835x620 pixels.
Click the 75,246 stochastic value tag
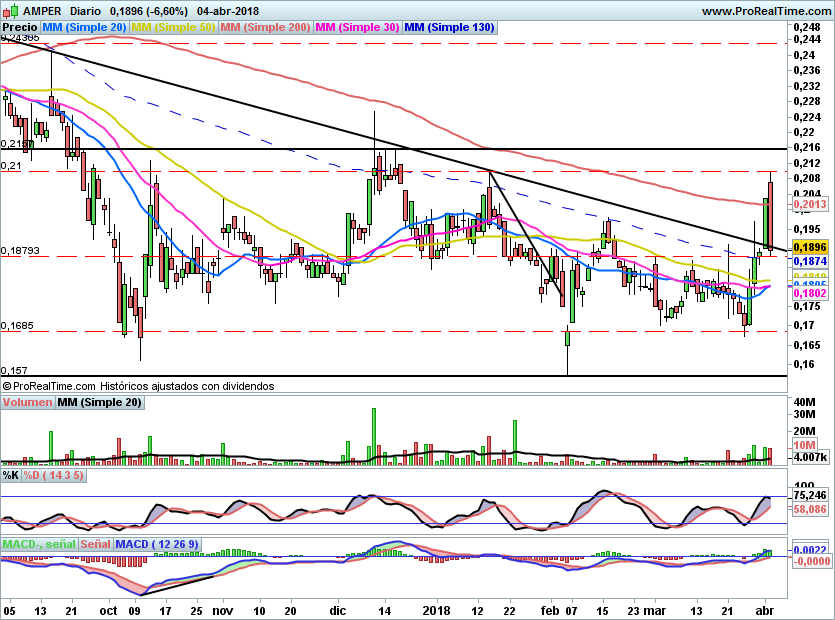[x=809, y=495]
